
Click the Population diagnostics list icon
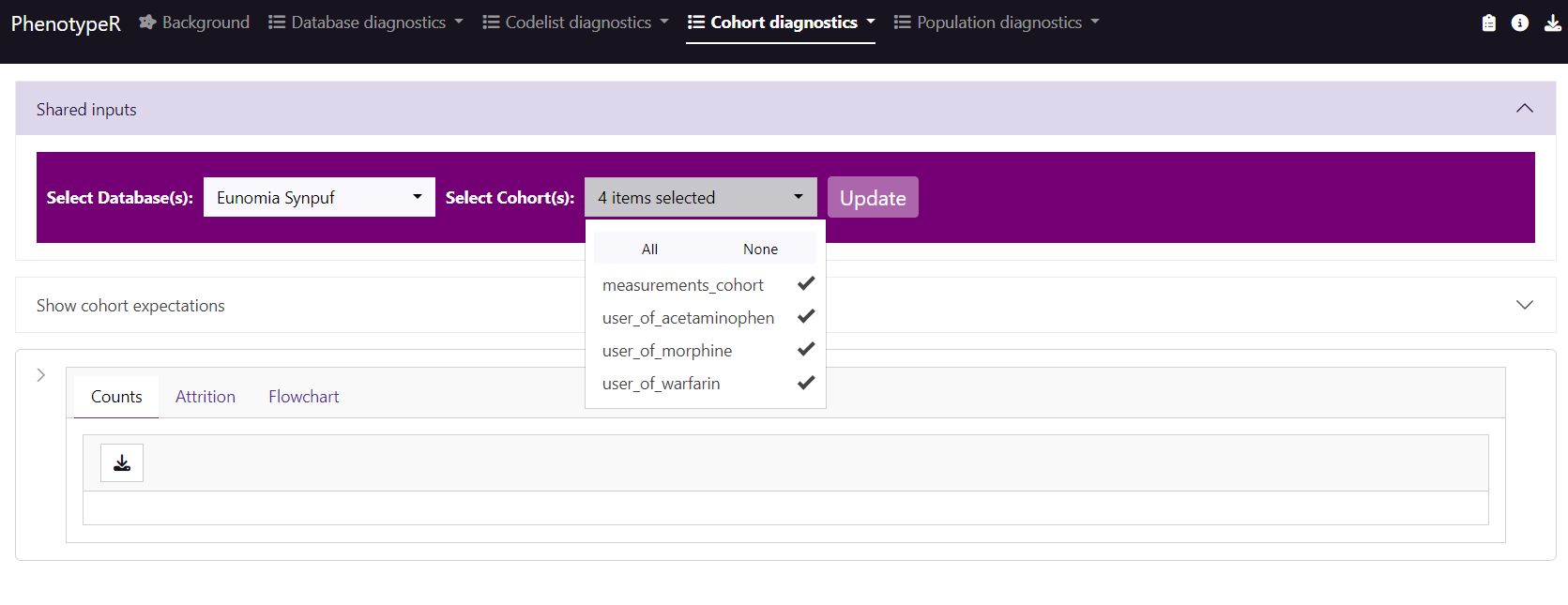pos(902,22)
